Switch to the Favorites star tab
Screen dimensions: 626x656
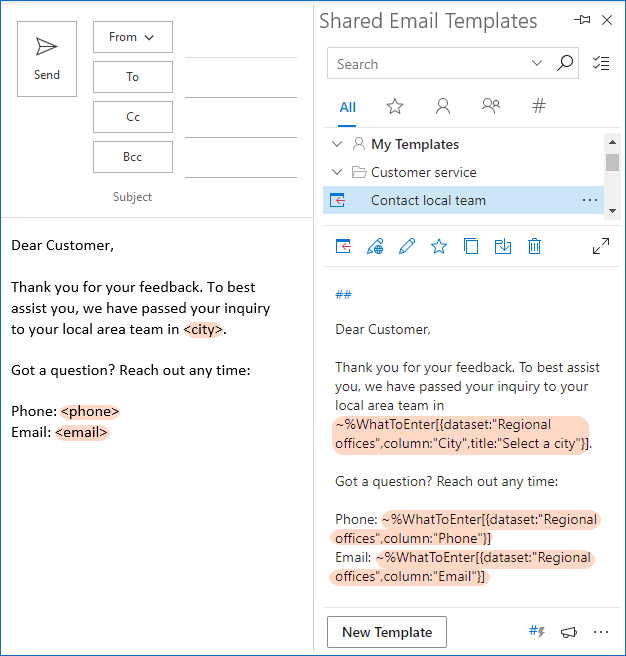coord(395,106)
